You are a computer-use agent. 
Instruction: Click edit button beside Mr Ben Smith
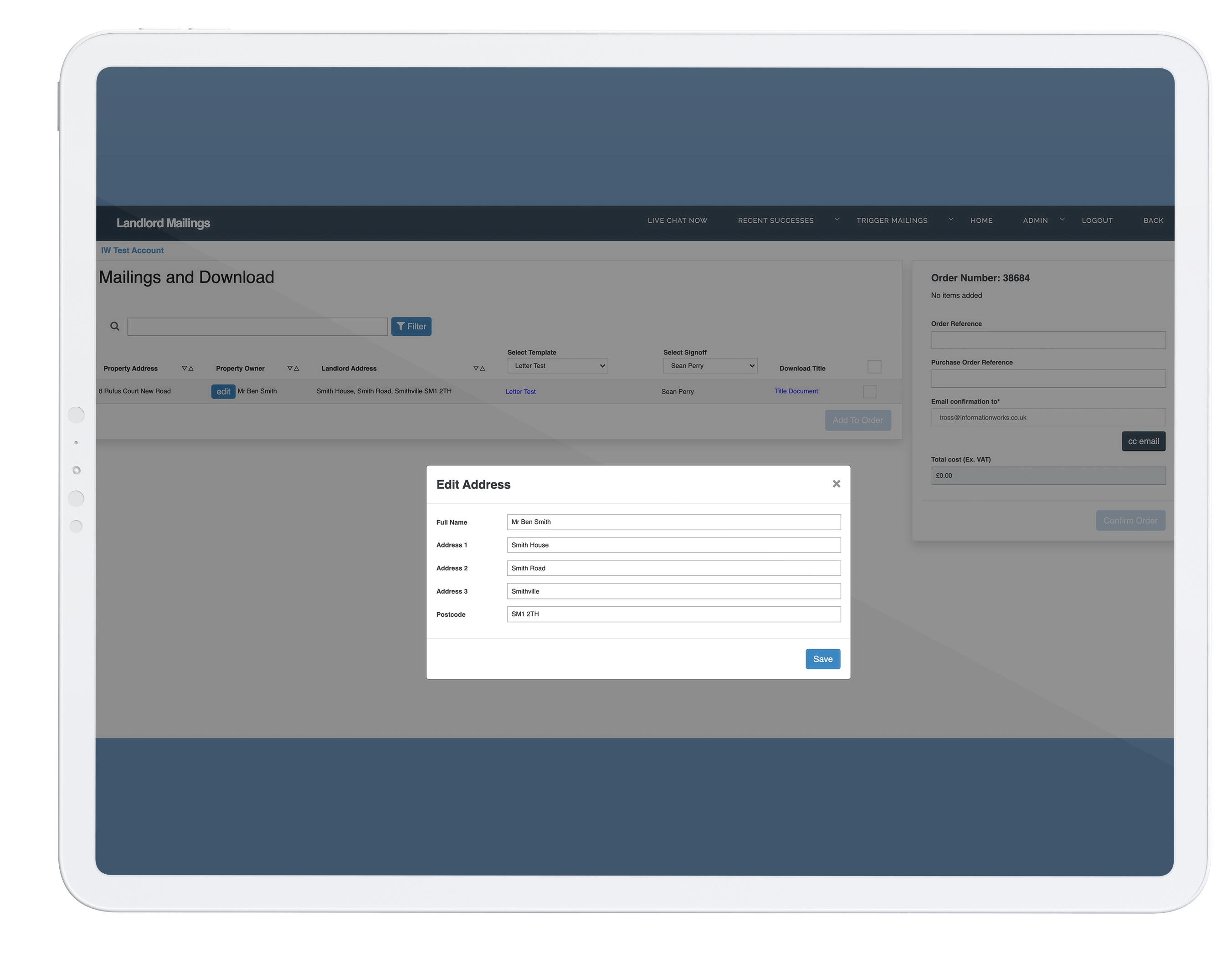pyautogui.click(x=223, y=391)
